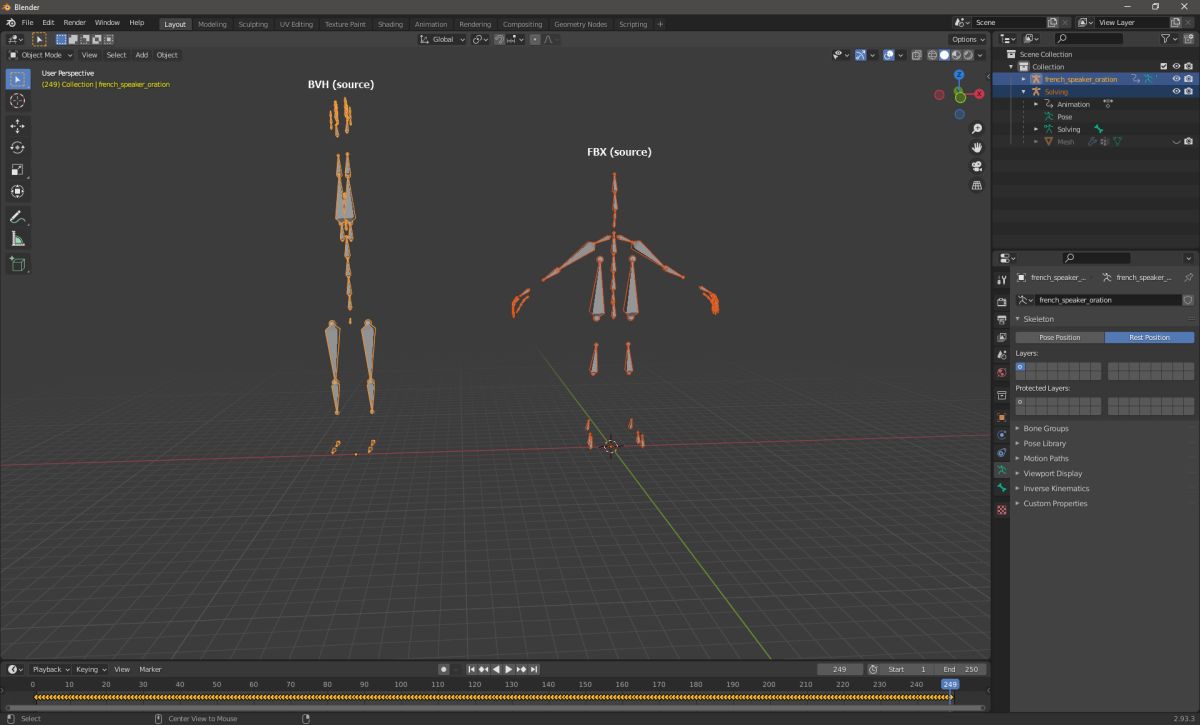
Task: Jump to the timeline end frame
Action: point(534,669)
